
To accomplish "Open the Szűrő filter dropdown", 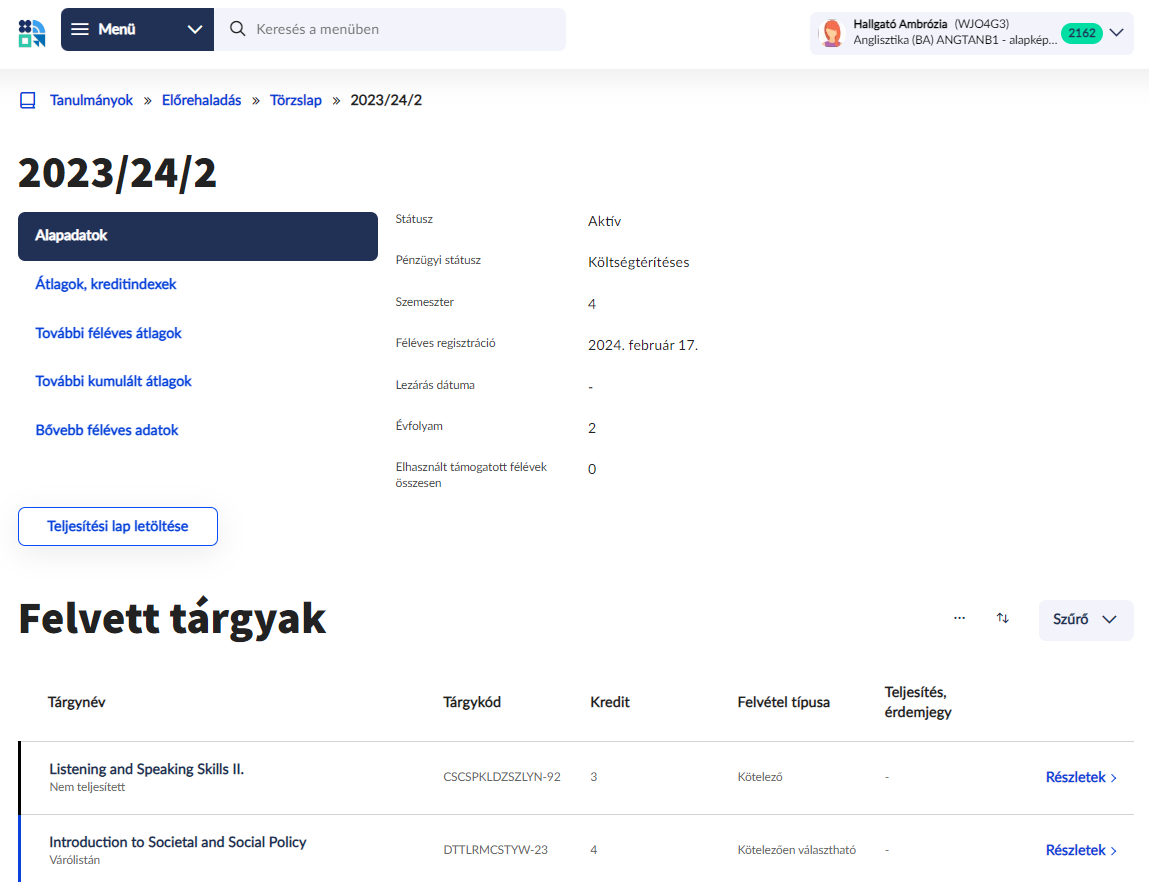I will click(x=1085, y=620).
